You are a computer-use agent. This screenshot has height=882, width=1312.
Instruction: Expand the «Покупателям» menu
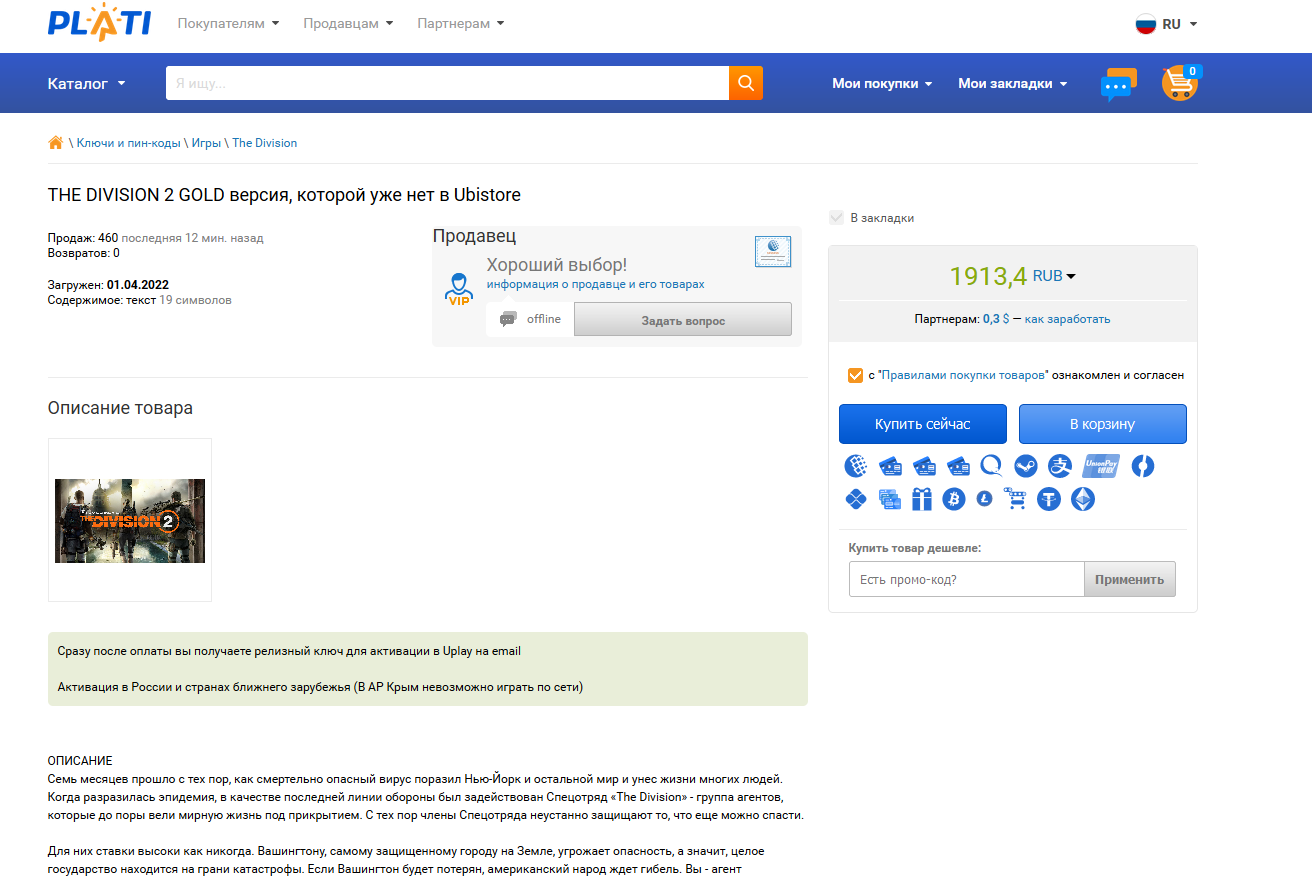(228, 23)
